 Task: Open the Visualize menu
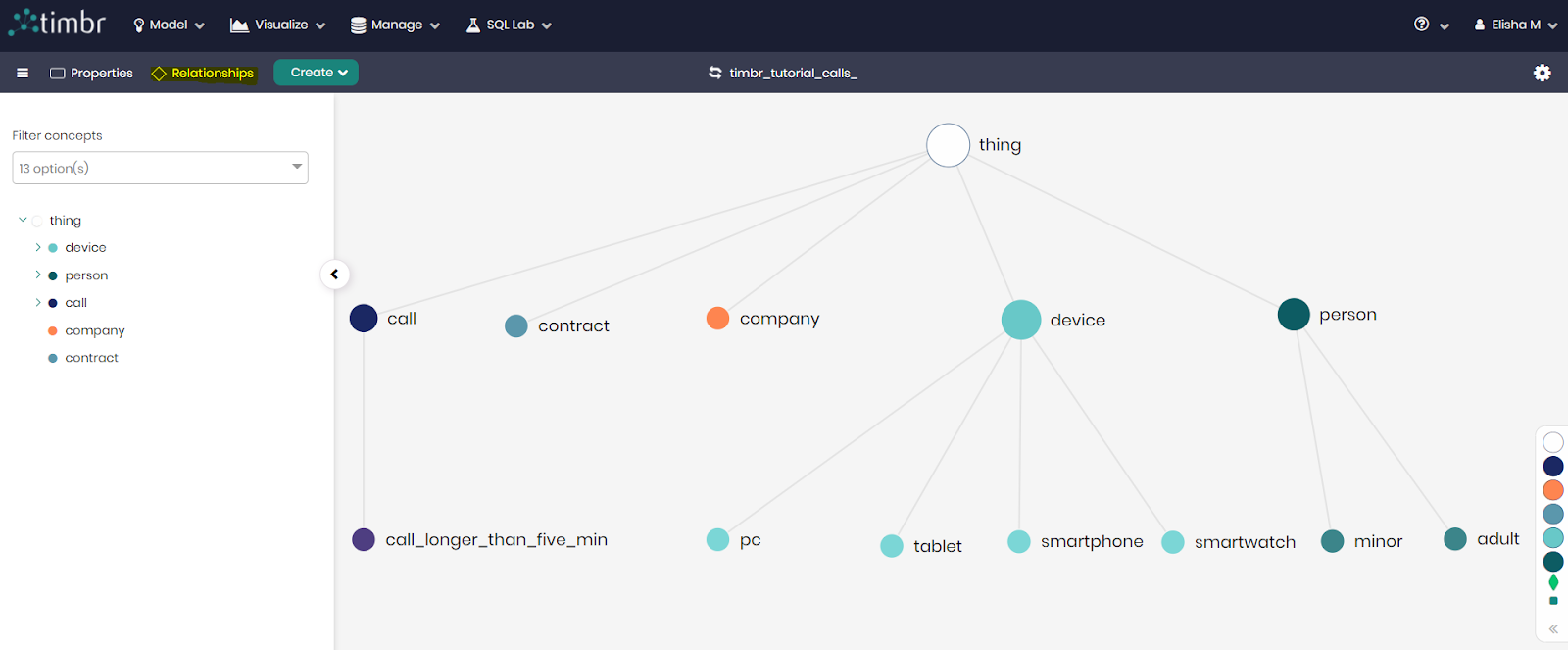tap(277, 25)
